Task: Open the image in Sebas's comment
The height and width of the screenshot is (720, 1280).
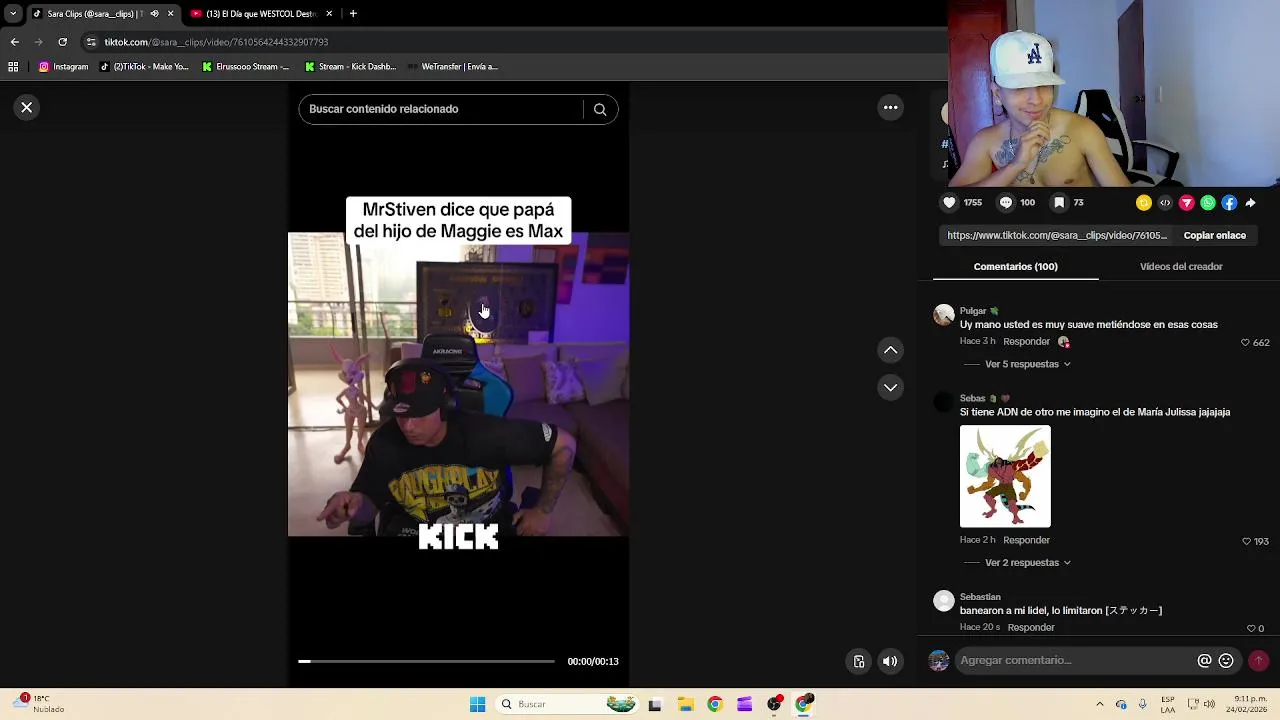Action: click(1005, 477)
